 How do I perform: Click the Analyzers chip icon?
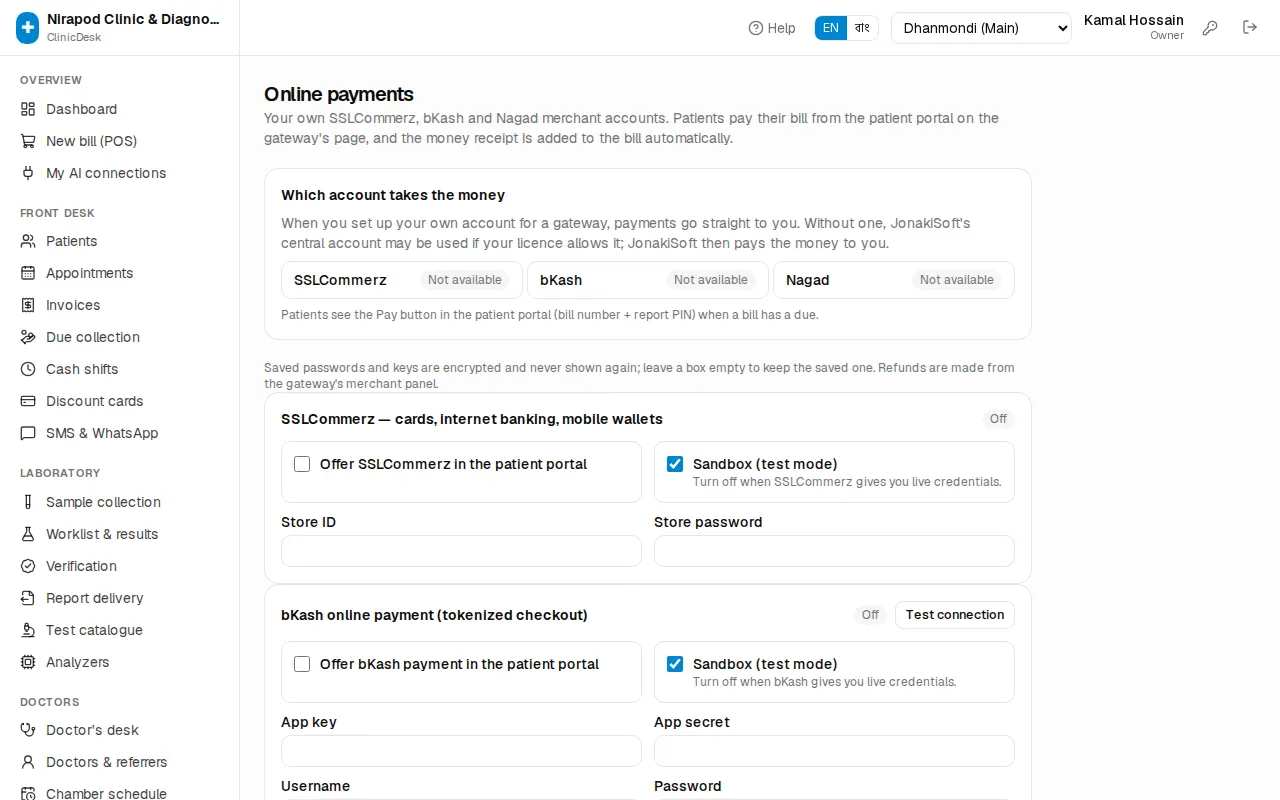point(28,662)
